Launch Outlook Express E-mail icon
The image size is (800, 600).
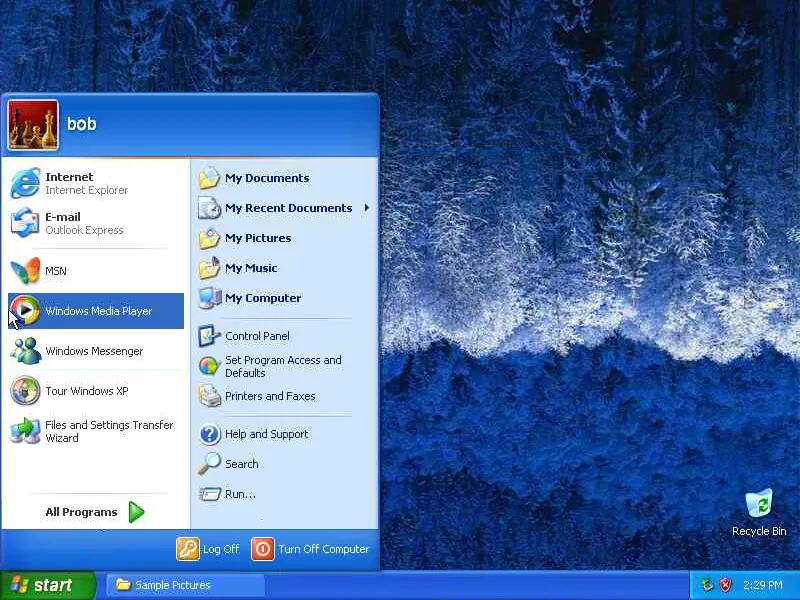pos(25,223)
